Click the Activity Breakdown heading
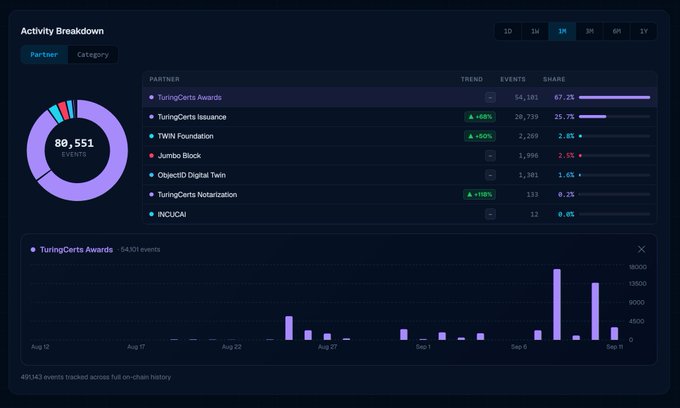 tap(62, 31)
